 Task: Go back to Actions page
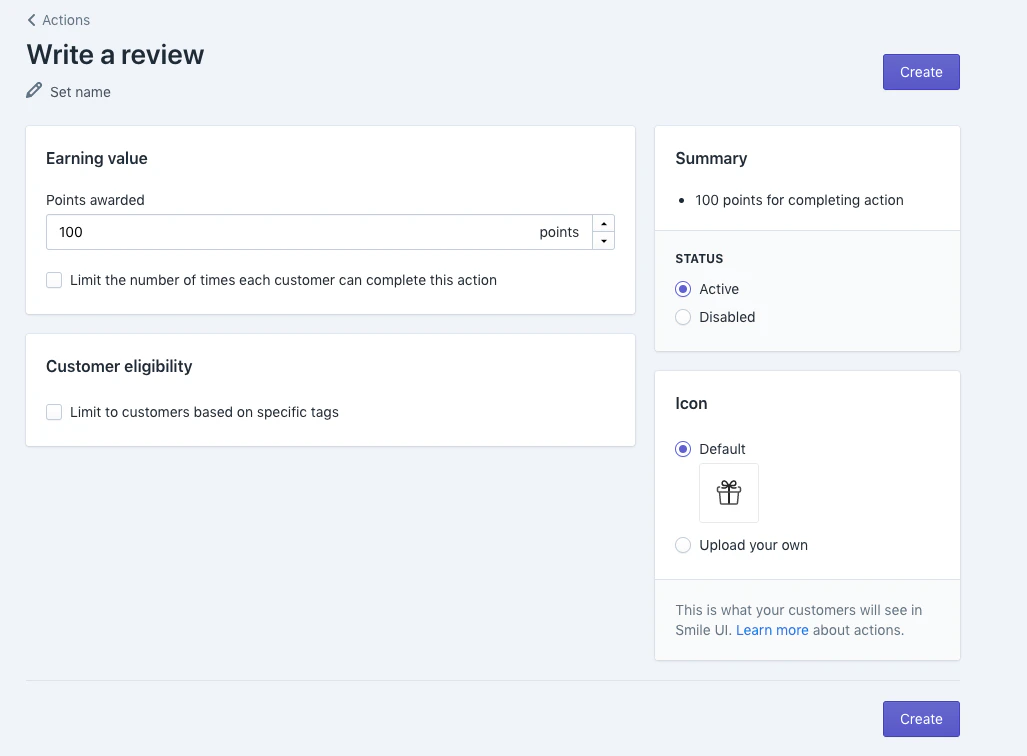[x=65, y=20]
